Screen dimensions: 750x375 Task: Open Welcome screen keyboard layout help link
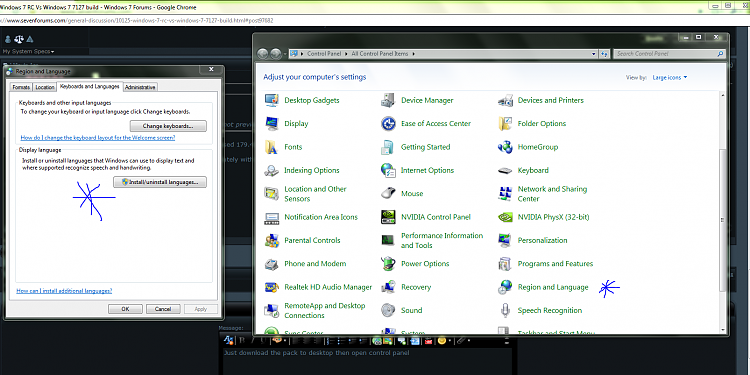98,138
